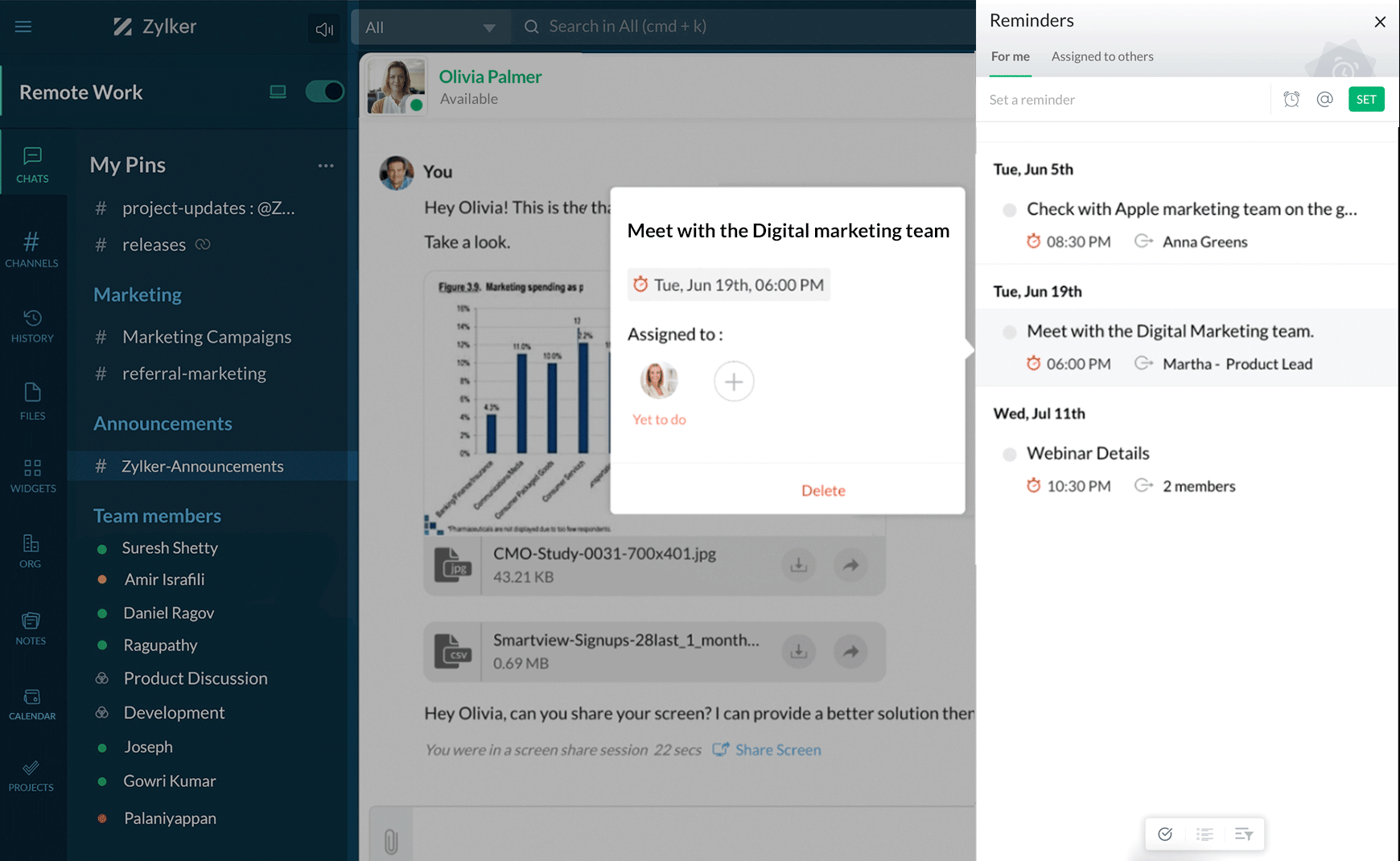This screenshot has height=861, width=1400.
Task: Click the SET reminder button
Action: (x=1366, y=99)
